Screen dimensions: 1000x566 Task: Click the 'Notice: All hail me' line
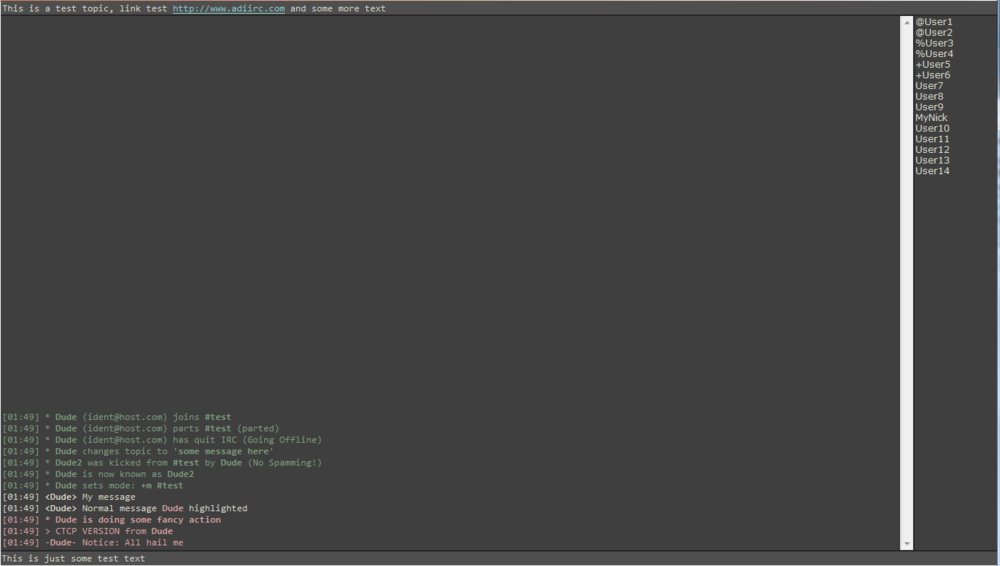click(93, 543)
